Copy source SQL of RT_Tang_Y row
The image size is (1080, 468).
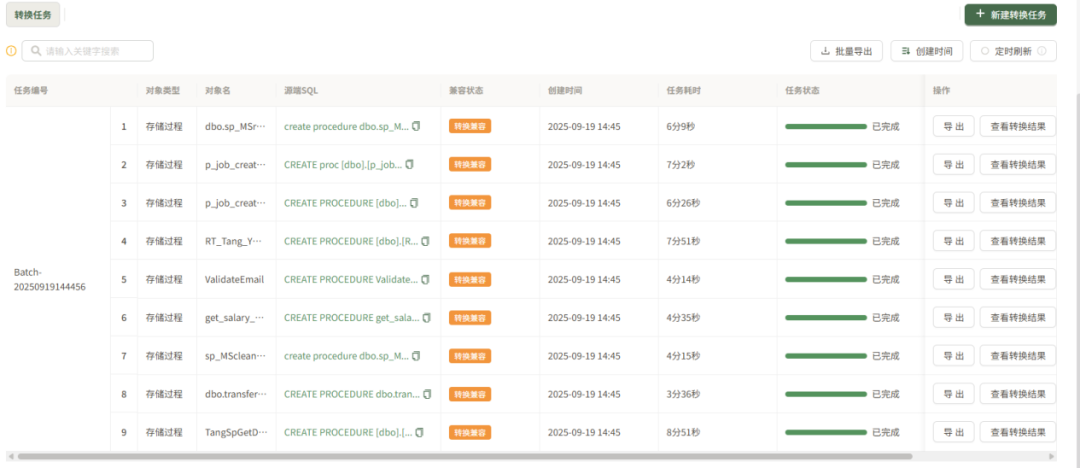(426, 241)
